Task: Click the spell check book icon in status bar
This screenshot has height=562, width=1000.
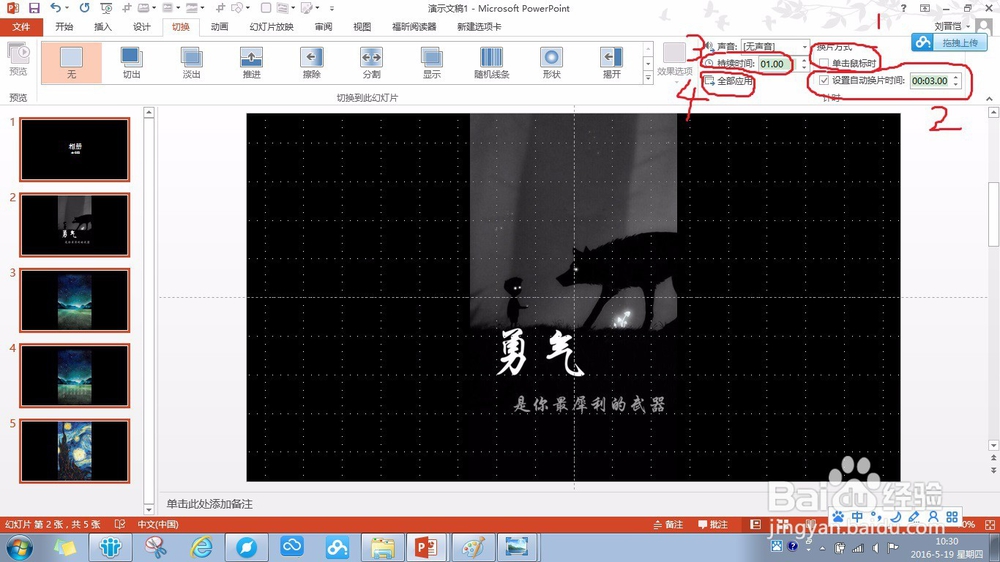Action: pos(120,524)
